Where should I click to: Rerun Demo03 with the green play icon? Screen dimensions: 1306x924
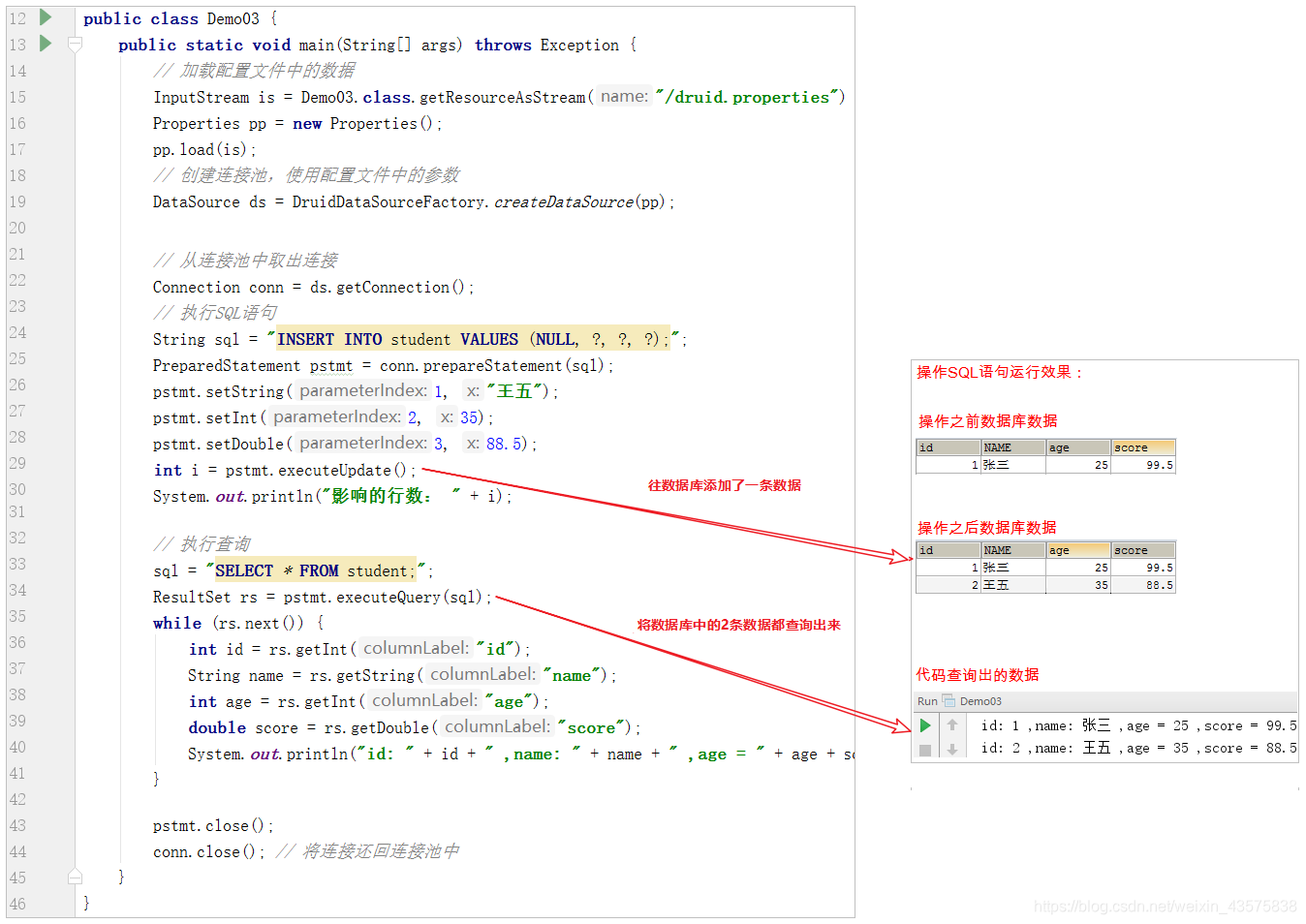click(925, 725)
